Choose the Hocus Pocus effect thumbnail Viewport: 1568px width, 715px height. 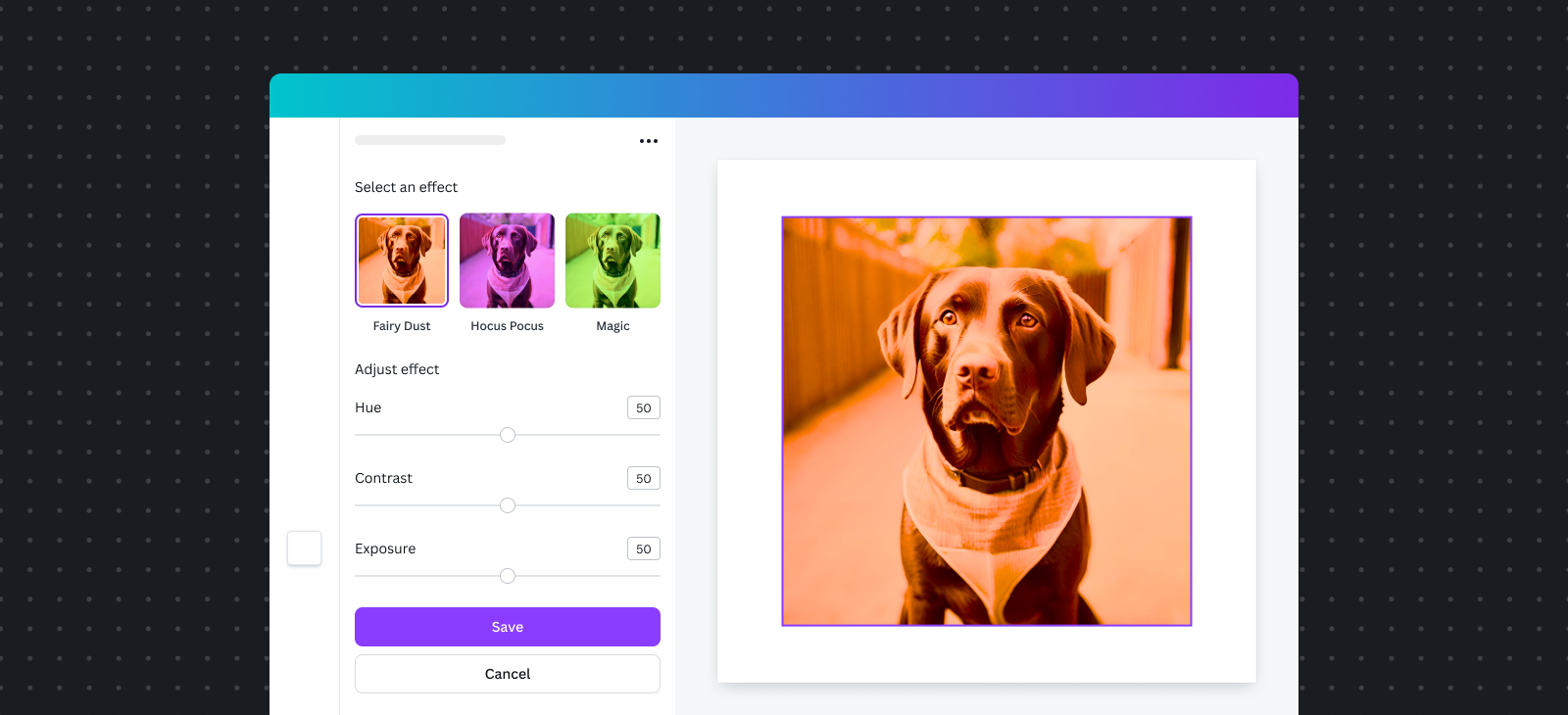507,261
